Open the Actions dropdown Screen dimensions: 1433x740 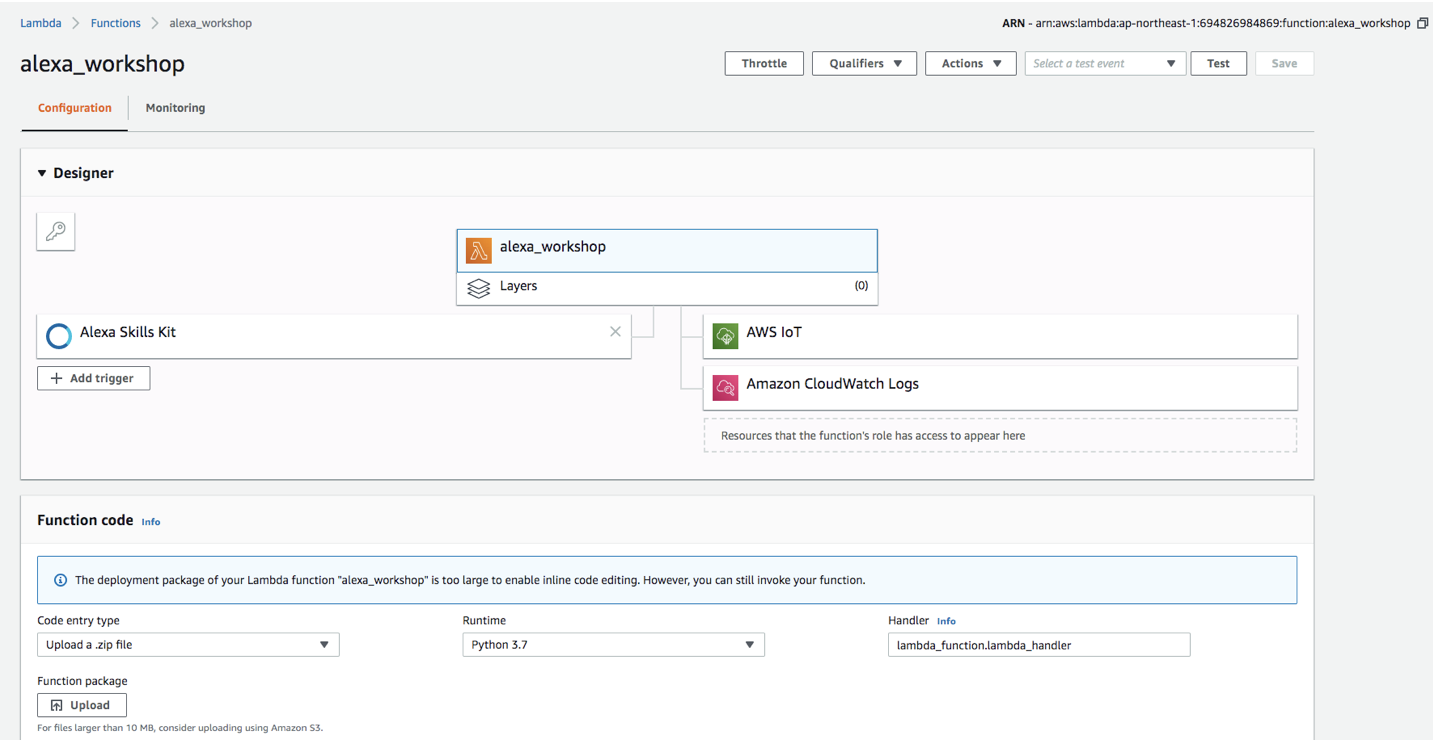(971, 63)
